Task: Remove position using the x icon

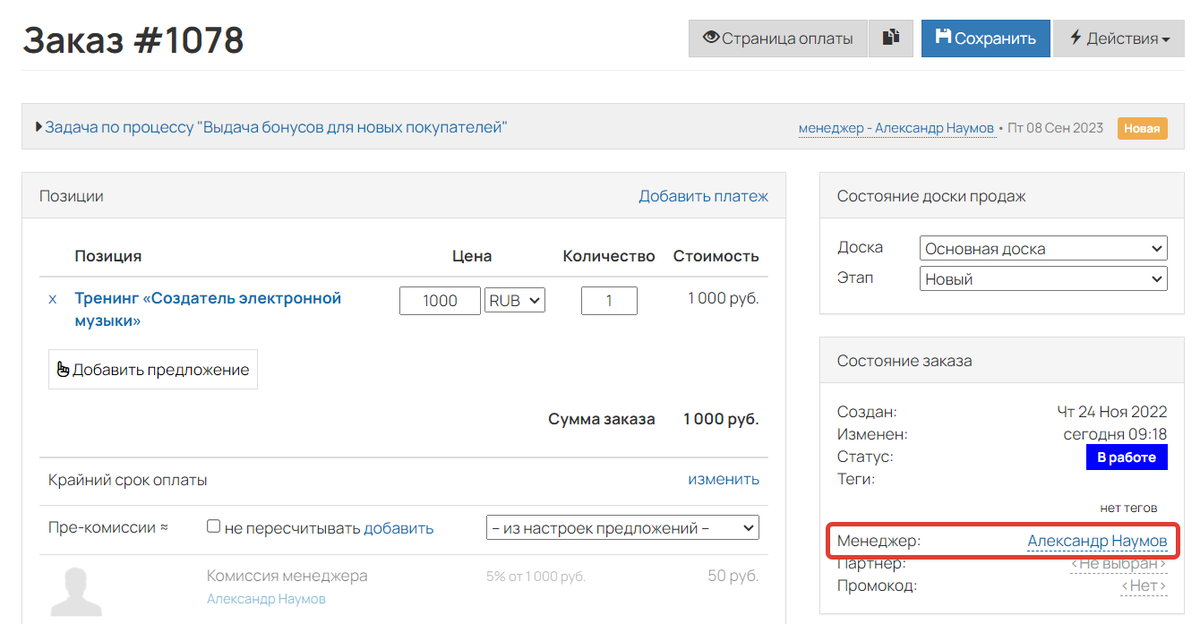Action: pyautogui.click(x=53, y=299)
